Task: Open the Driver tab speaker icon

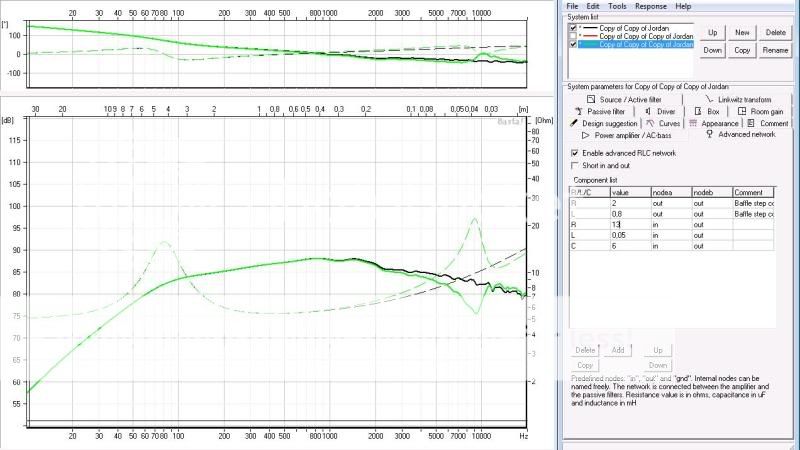Action: pyautogui.click(x=647, y=111)
